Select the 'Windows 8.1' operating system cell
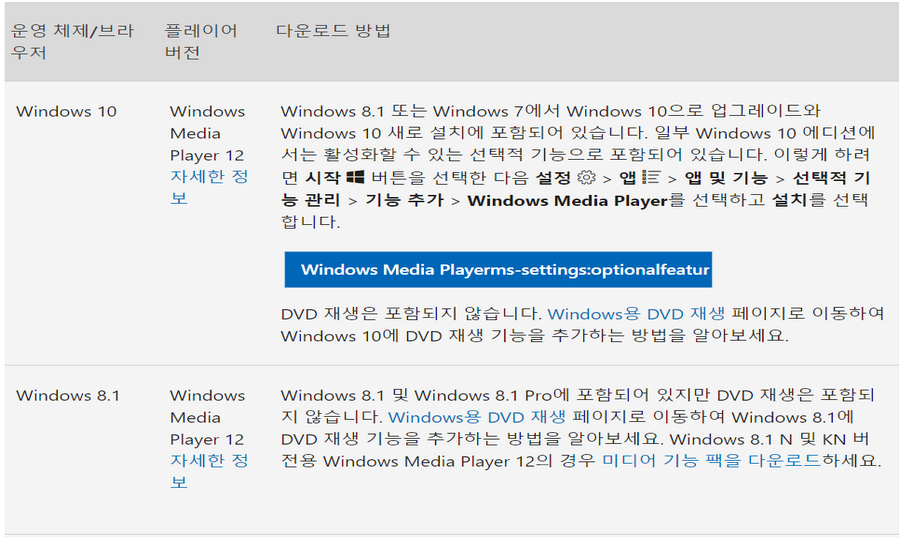This screenshot has height=537, width=900. tap(68, 395)
